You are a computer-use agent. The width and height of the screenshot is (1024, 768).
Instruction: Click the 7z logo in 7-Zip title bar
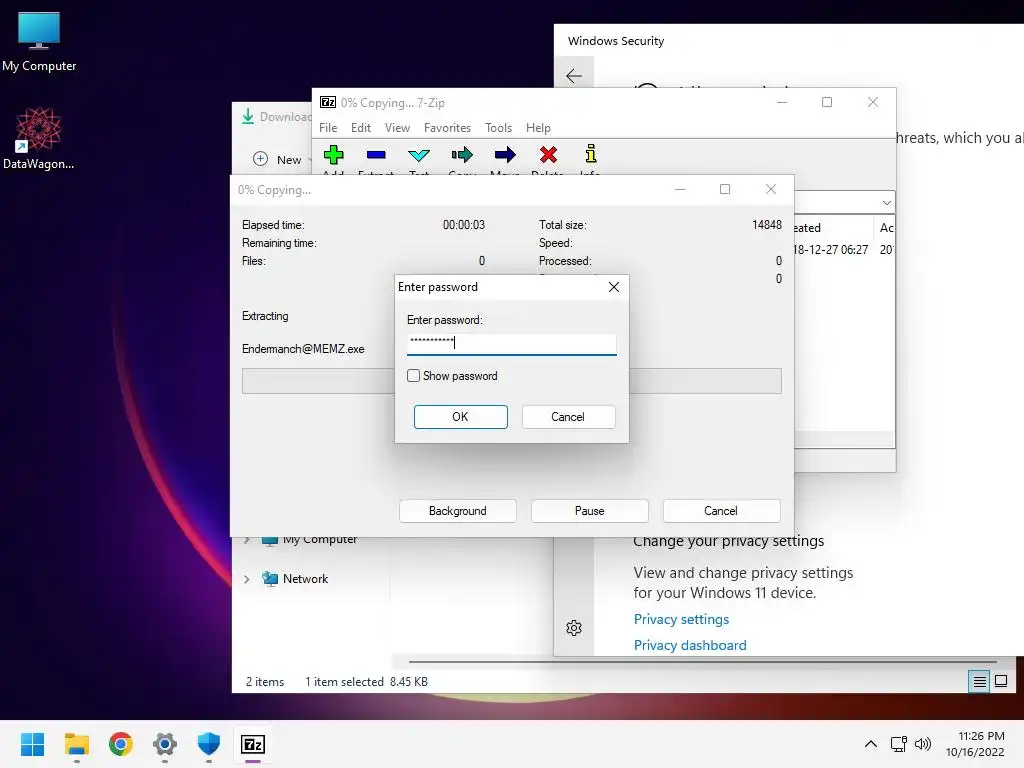tap(328, 102)
